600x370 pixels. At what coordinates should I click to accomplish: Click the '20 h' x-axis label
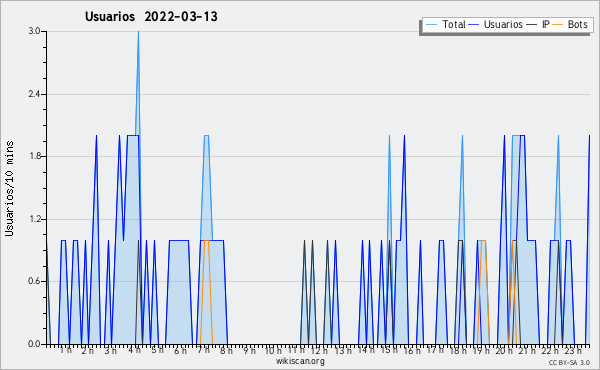coord(504,350)
